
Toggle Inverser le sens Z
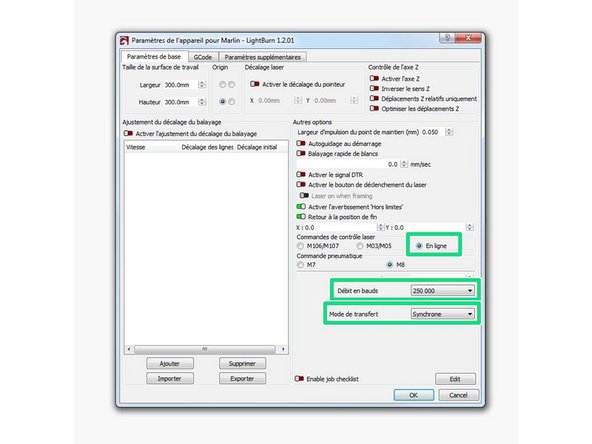(374, 89)
